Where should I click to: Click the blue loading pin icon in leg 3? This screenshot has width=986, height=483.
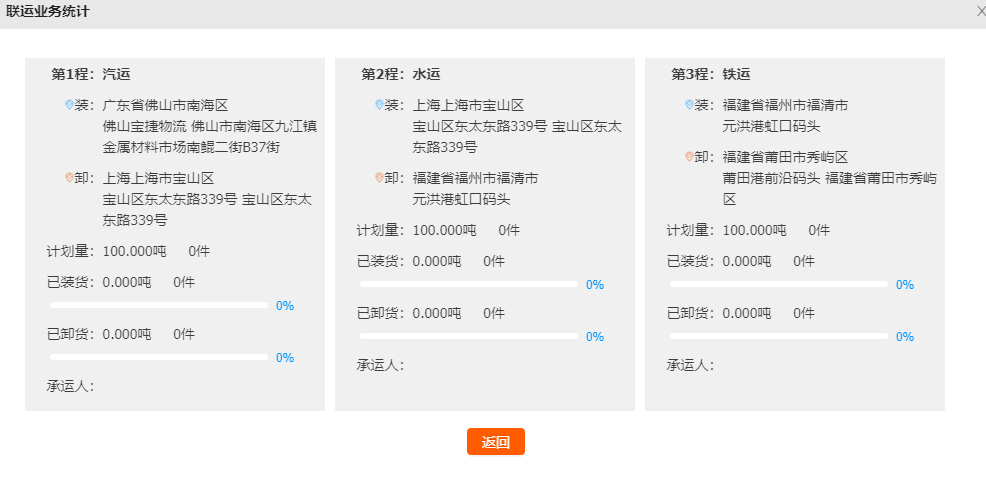[689, 105]
